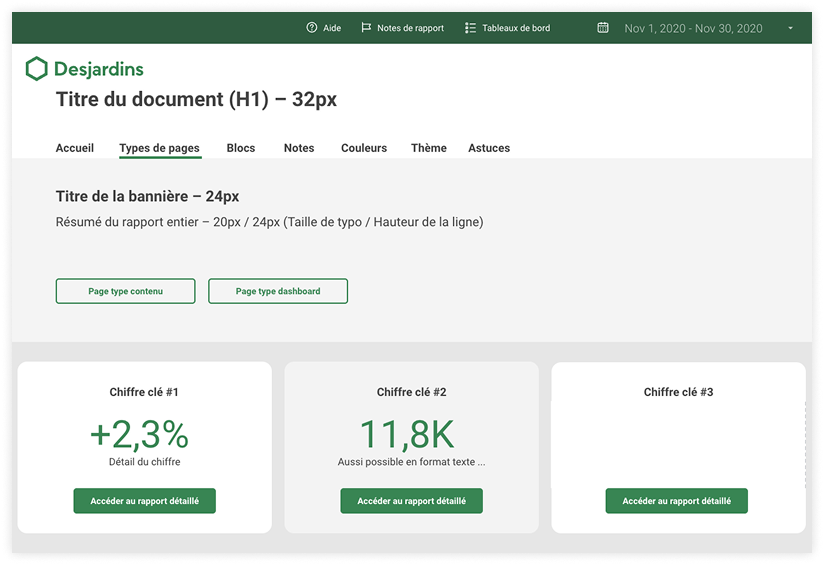Click the Desjardins hexagon logo
This screenshot has height=565, width=824.
pyautogui.click(x=37, y=69)
